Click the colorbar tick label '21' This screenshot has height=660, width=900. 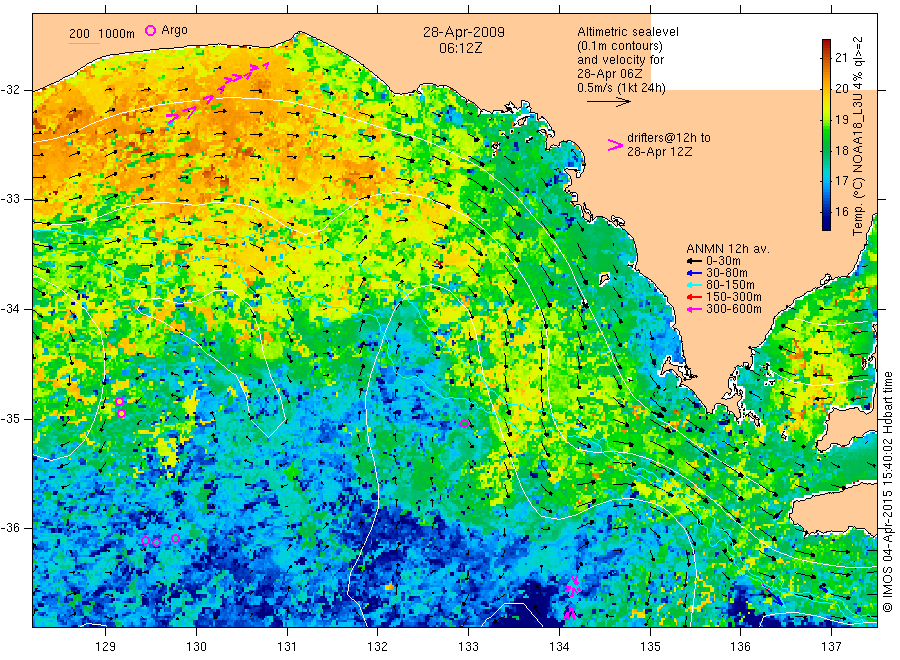(841, 57)
